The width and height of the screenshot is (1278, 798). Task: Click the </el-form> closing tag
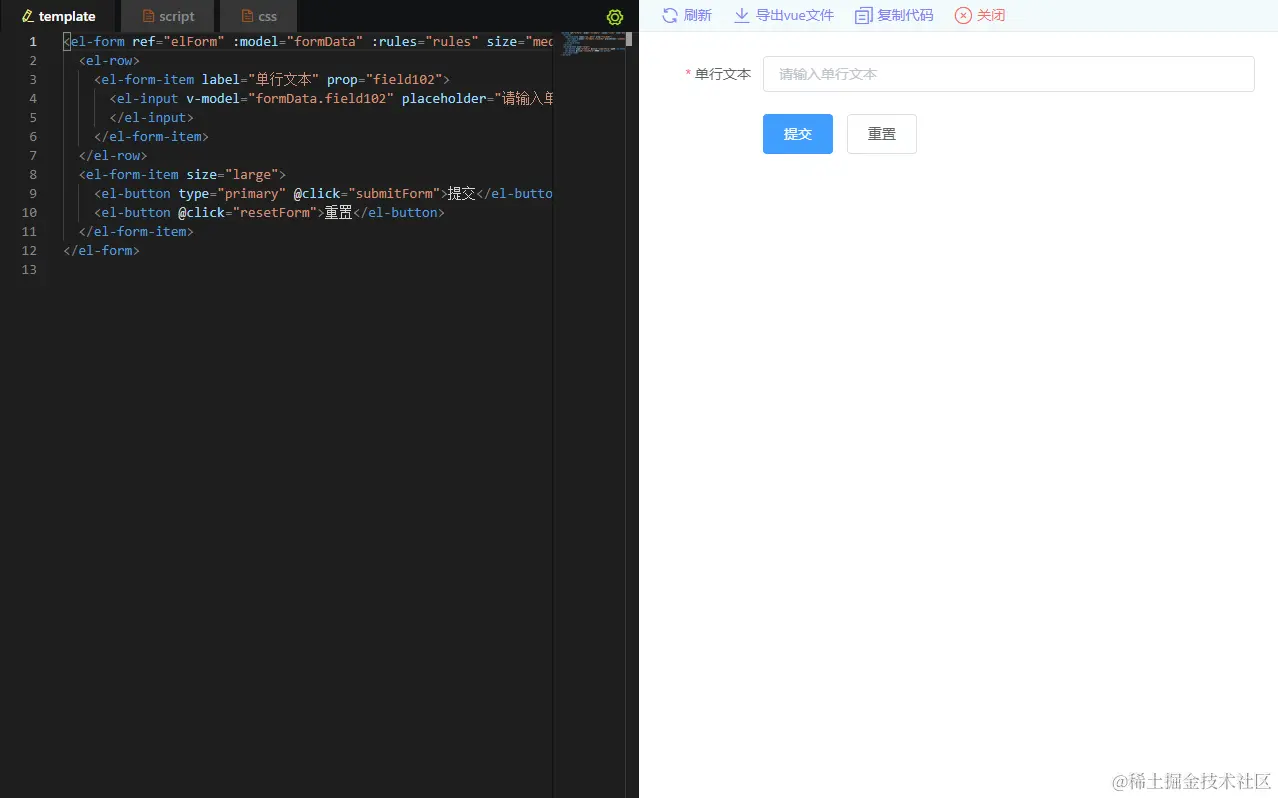point(102,251)
